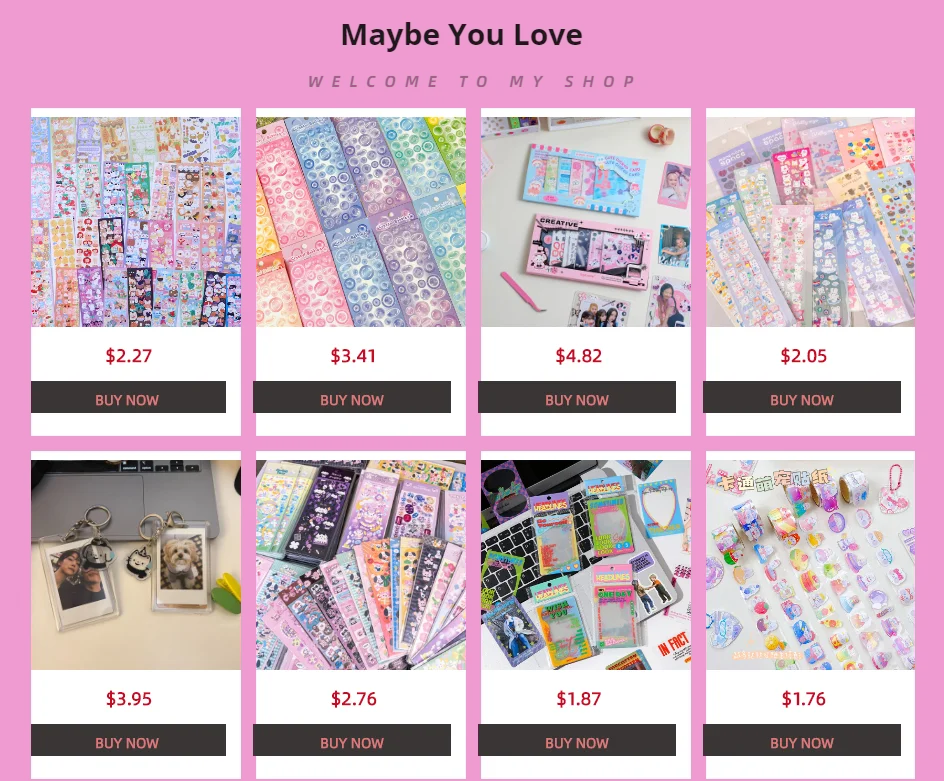Viewport: 944px width, 781px height.
Task: Open the Headlines card sleeves thumbnail
Action: 586,565
